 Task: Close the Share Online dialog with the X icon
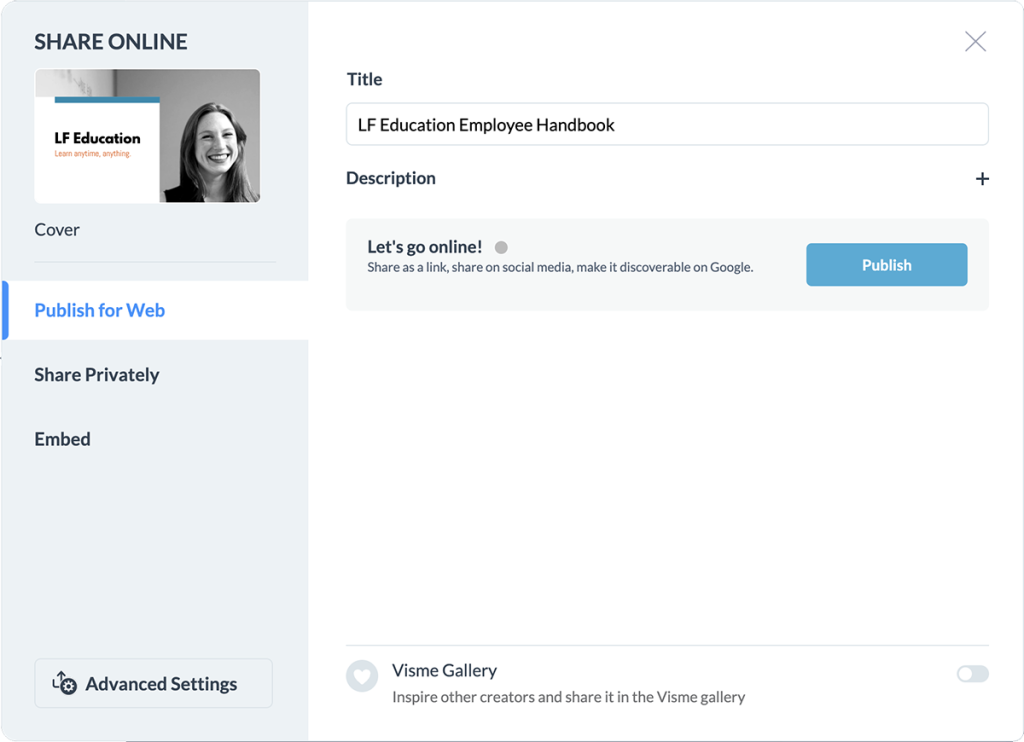(x=975, y=41)
